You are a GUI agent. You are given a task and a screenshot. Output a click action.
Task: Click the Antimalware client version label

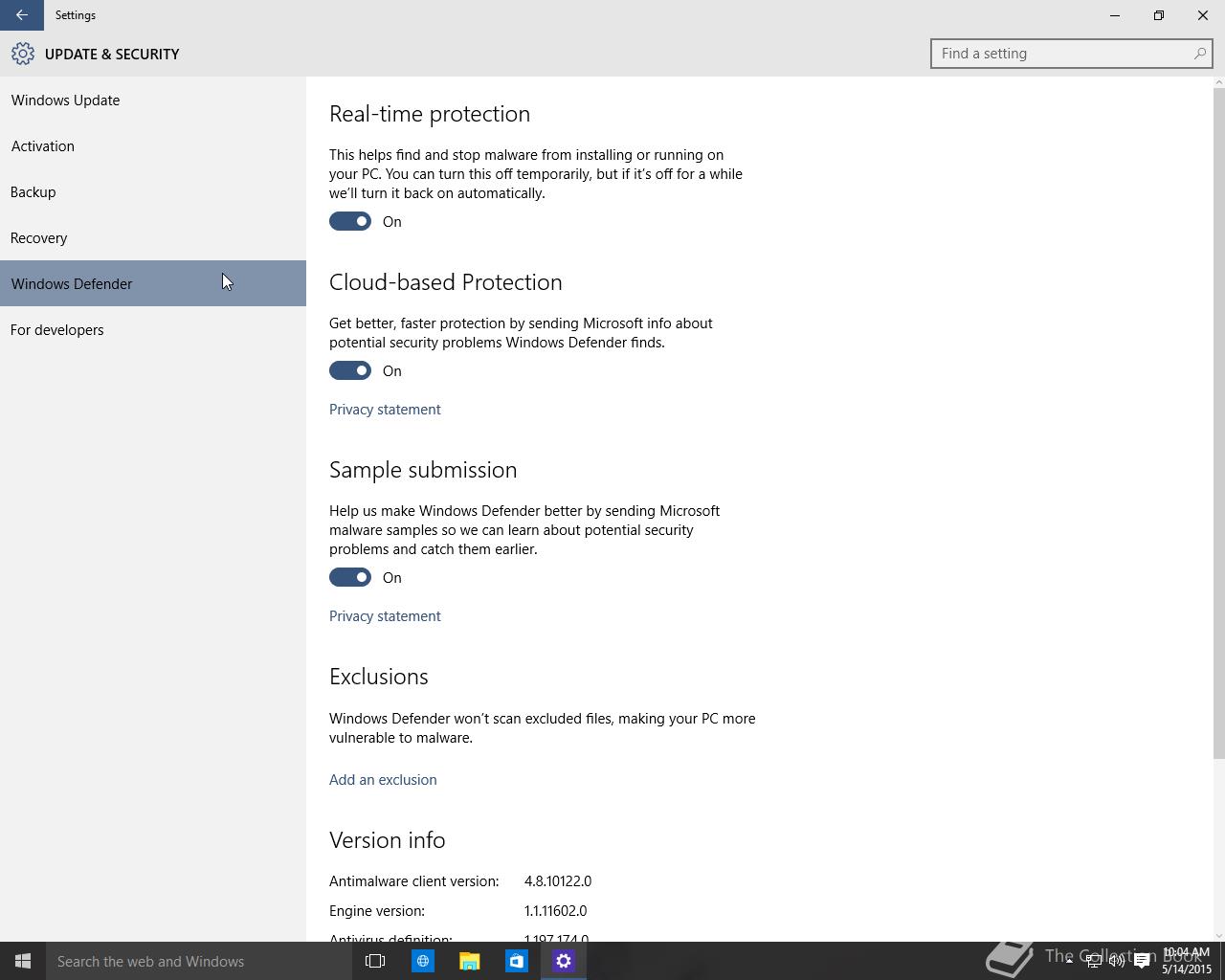[x=414, y=880]
